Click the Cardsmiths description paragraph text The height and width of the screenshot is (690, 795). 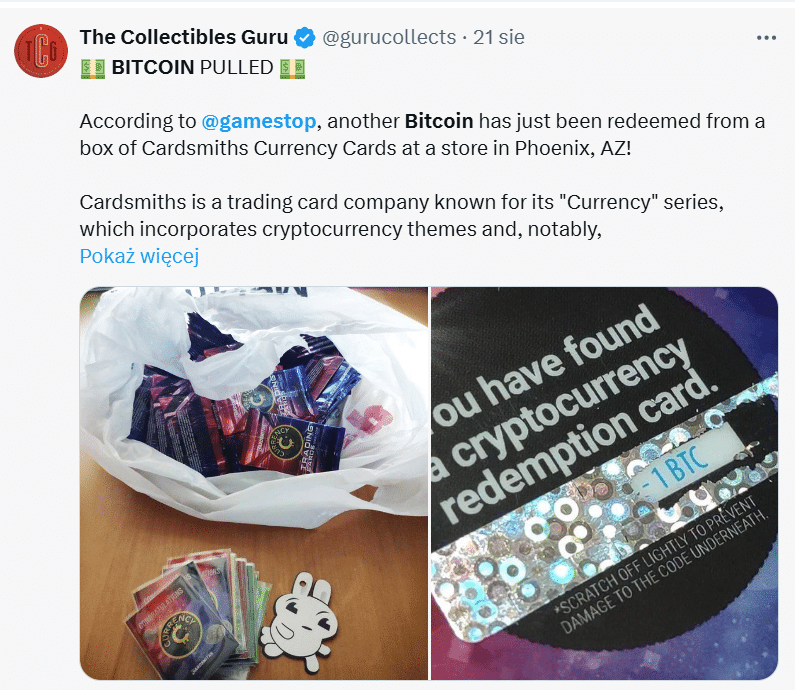point(402,215)
